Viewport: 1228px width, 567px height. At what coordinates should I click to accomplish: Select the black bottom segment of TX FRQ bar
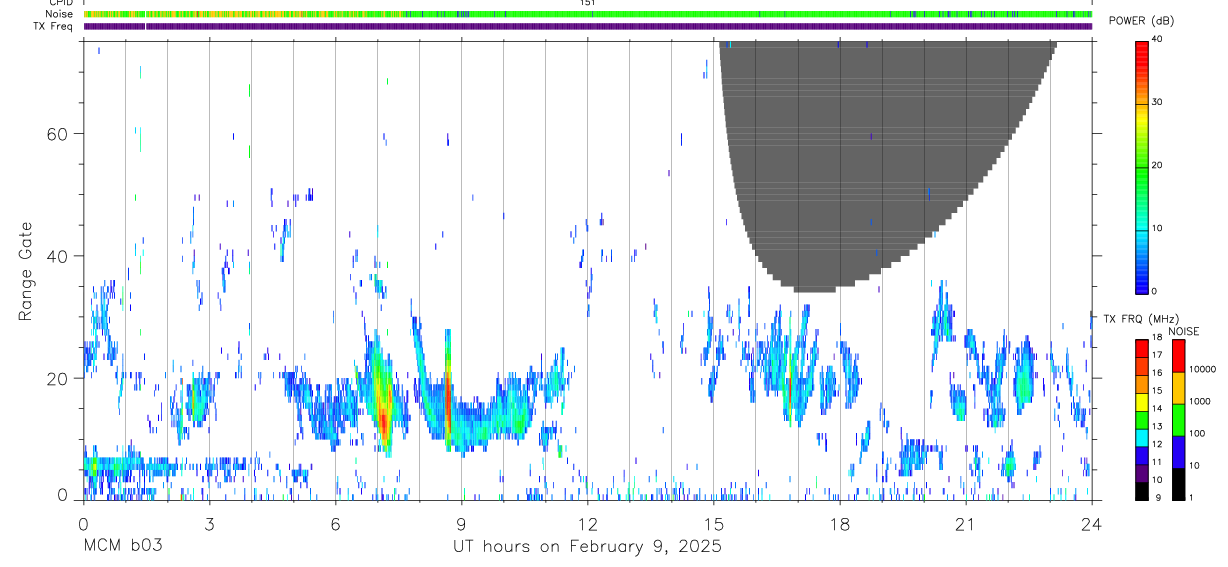coord(1142,491)
